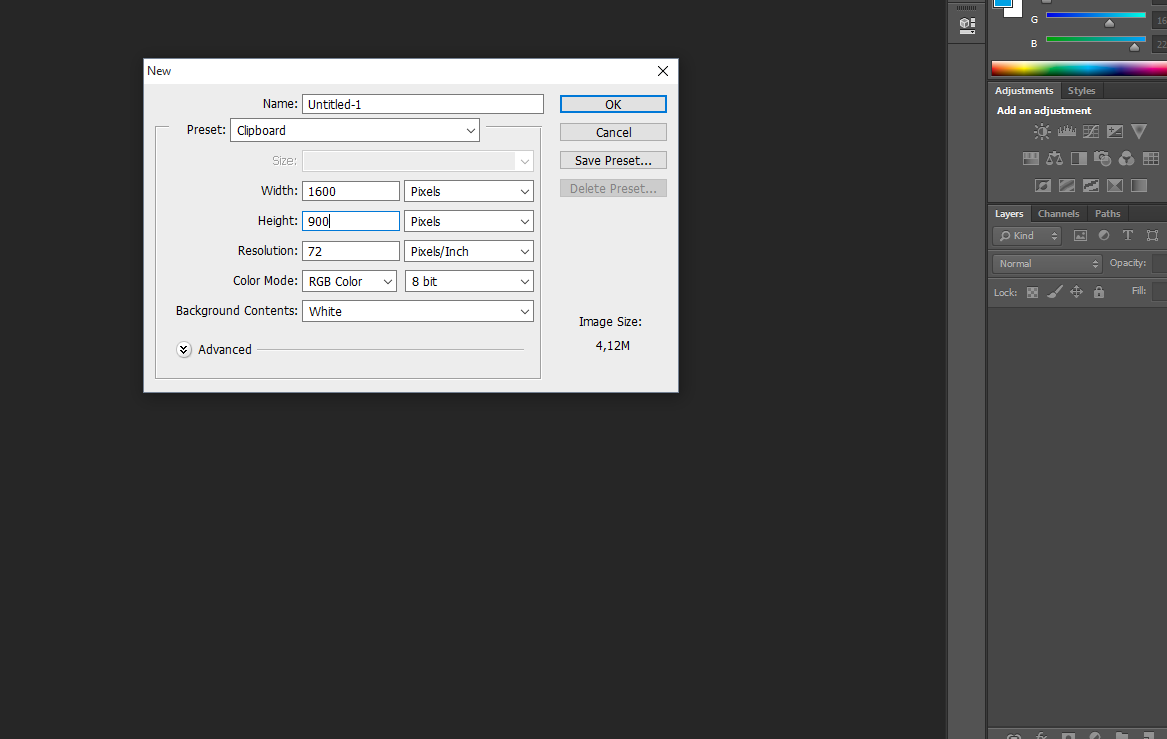Open the Background Contents dropdown
The height and width of the screenshot is (739, 1167).
point(418,311)
